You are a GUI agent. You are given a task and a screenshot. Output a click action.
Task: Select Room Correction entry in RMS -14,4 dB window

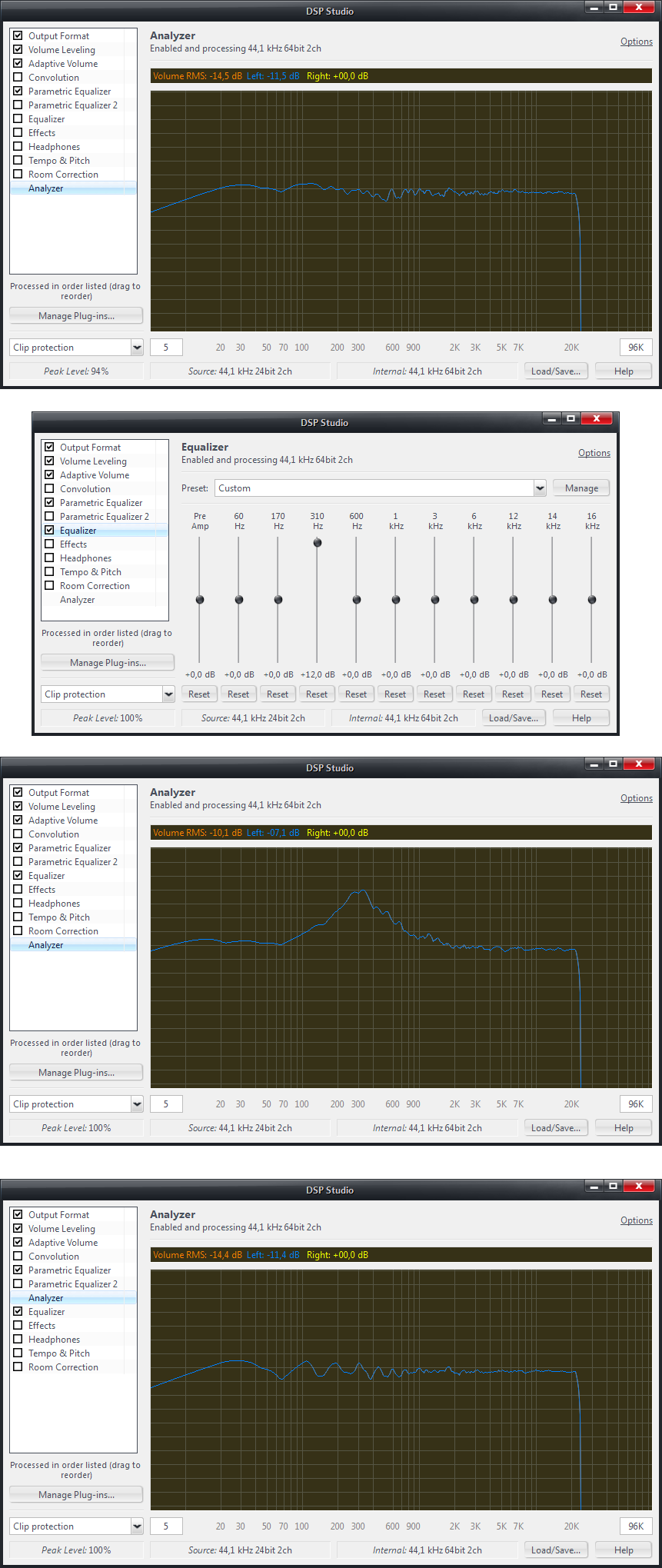[x=63, y=1367]
